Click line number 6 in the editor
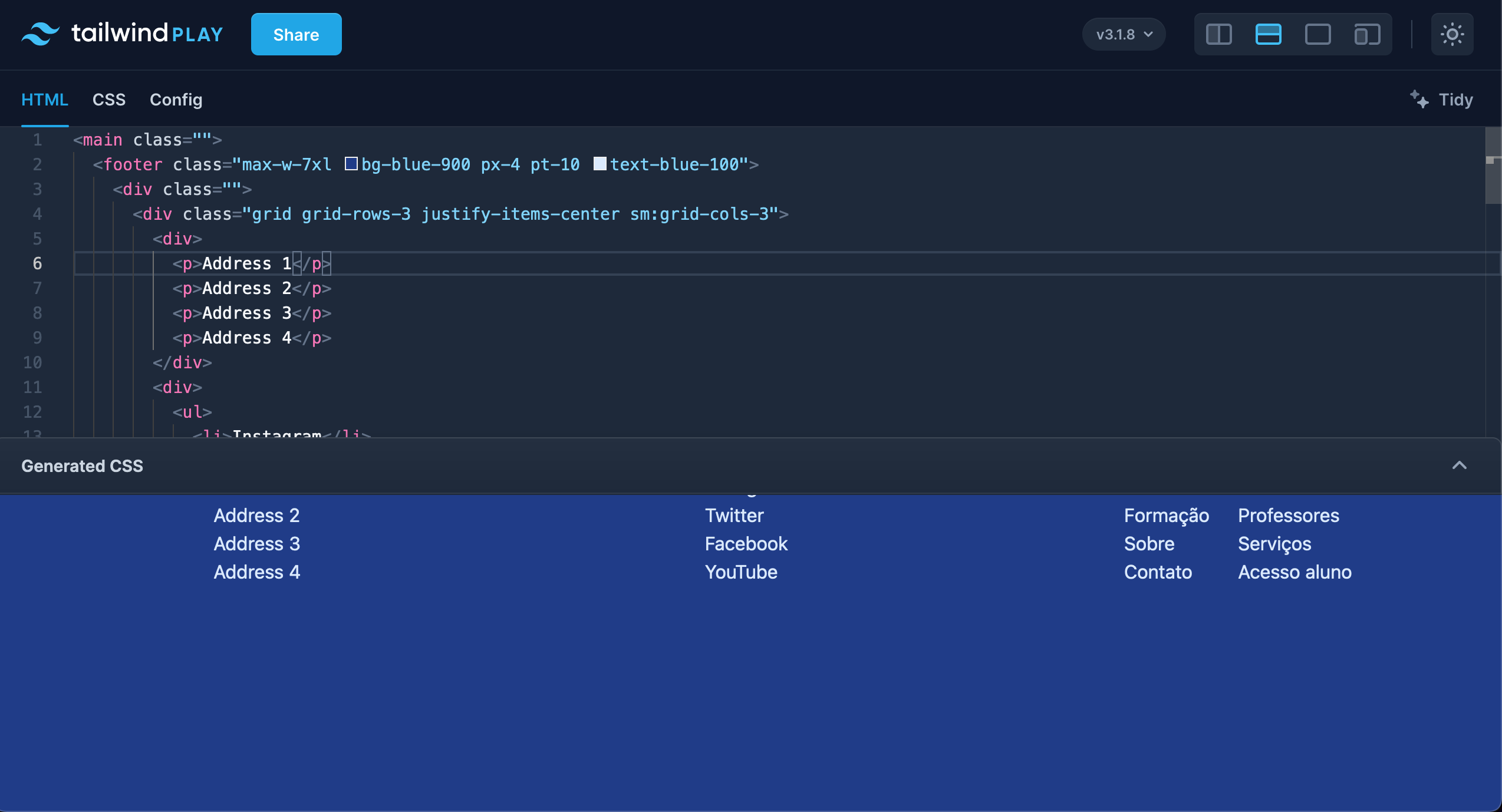The width and height of the screenshot is (1502, 812). click(38, 263)
